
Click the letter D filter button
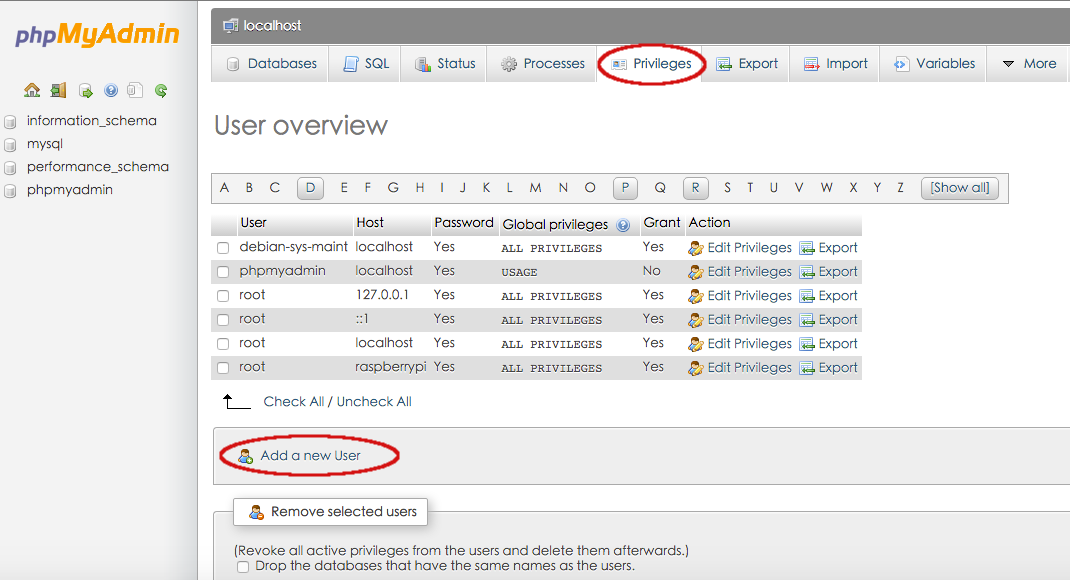click(311, 187)
